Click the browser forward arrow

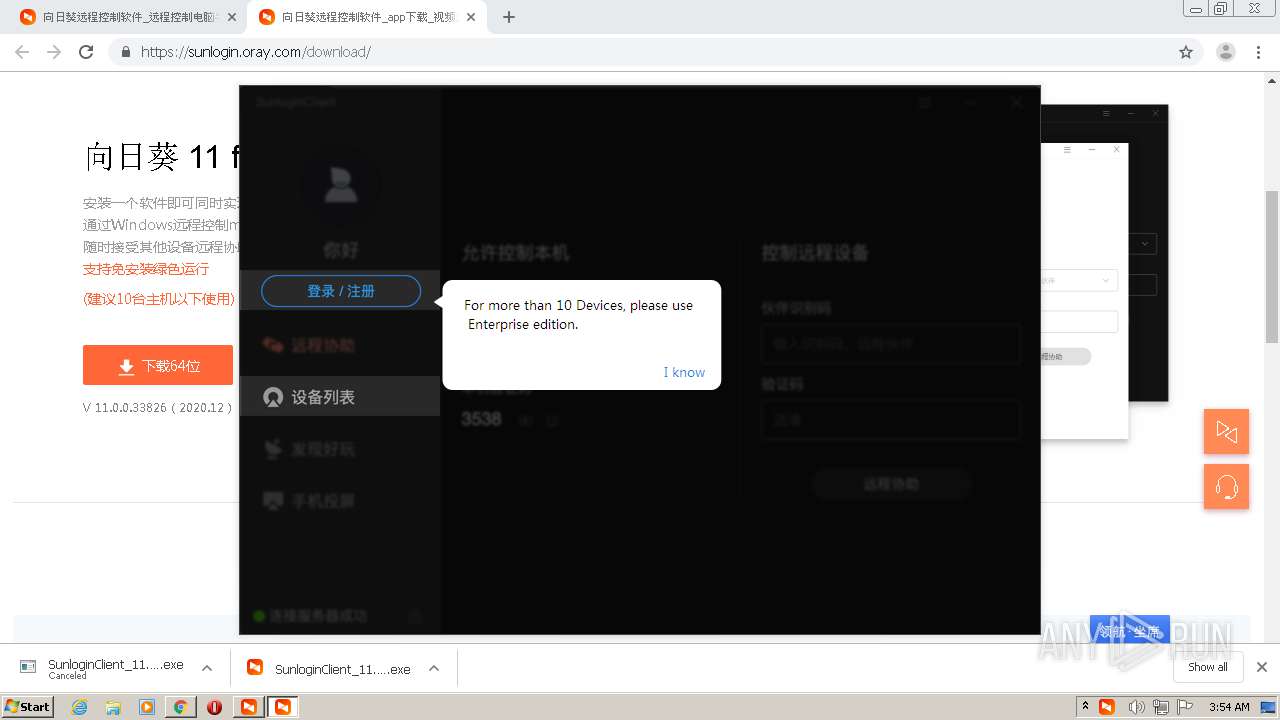pos(54,52)
